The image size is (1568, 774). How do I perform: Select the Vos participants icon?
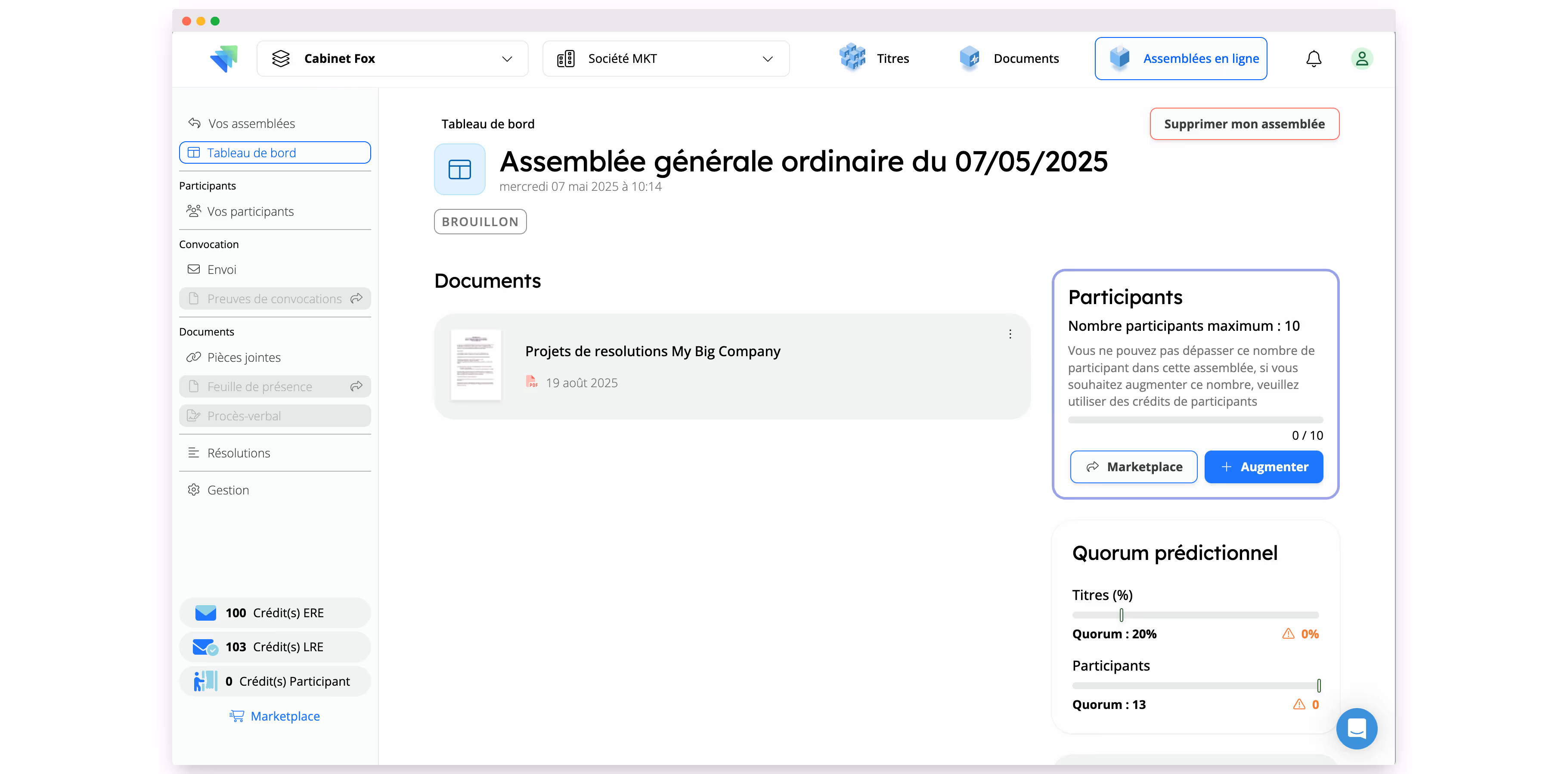point(194,211)
